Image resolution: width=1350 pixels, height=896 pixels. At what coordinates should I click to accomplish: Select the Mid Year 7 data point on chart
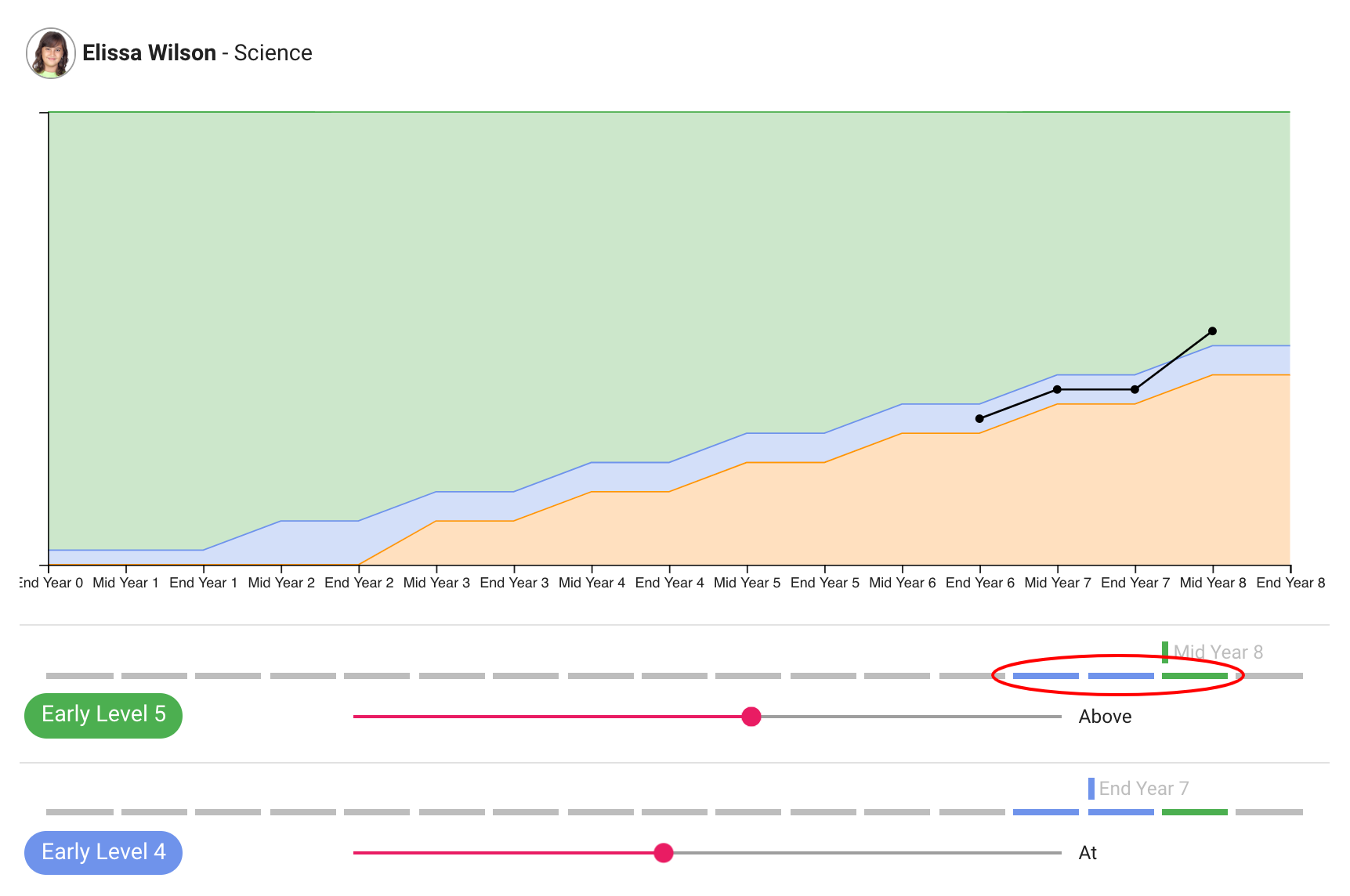pos(1057,389)
